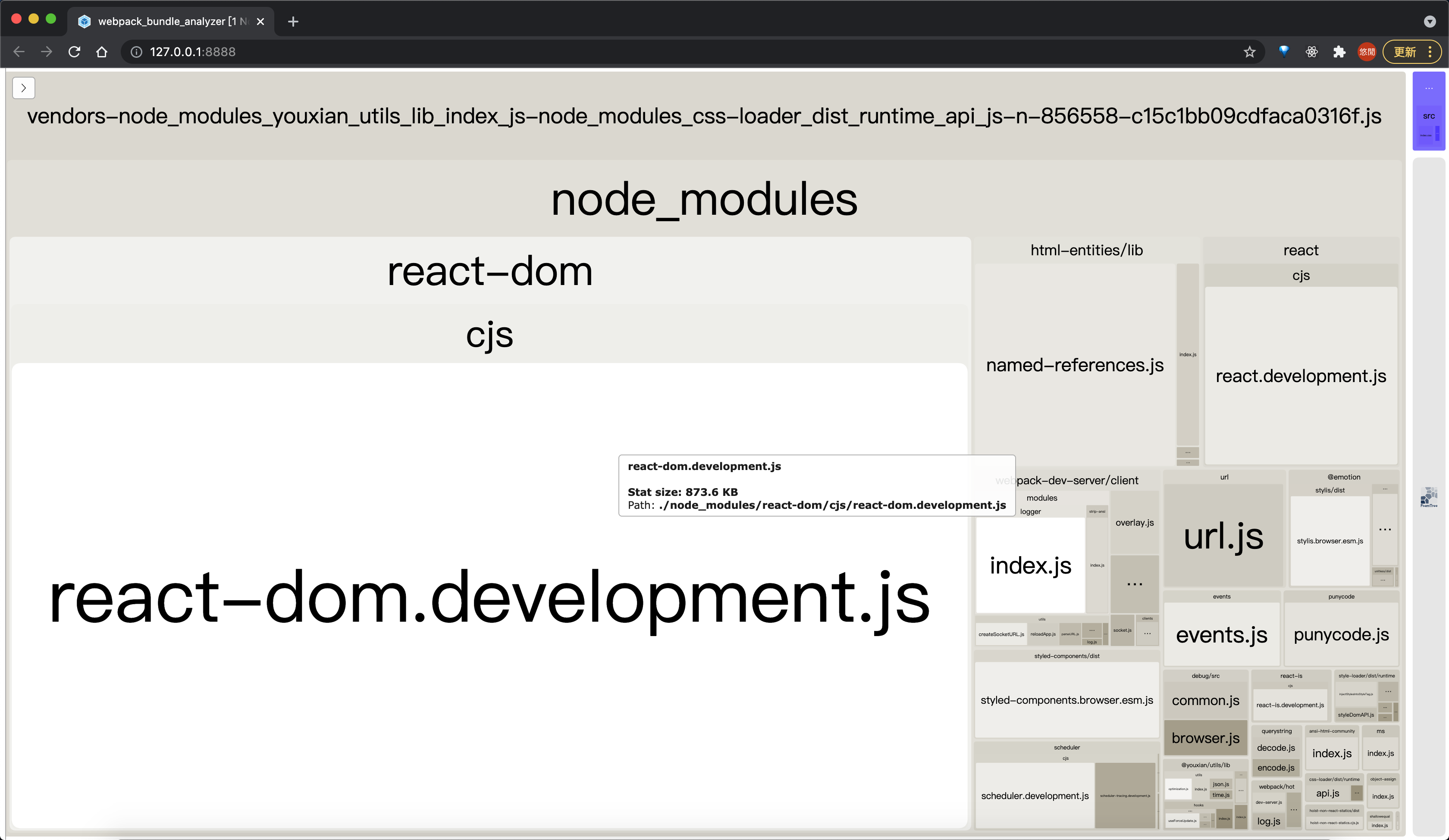Select the scheduler.development.js block
Viewport: 1449px width, 840px height.
tap(1035, 796)
